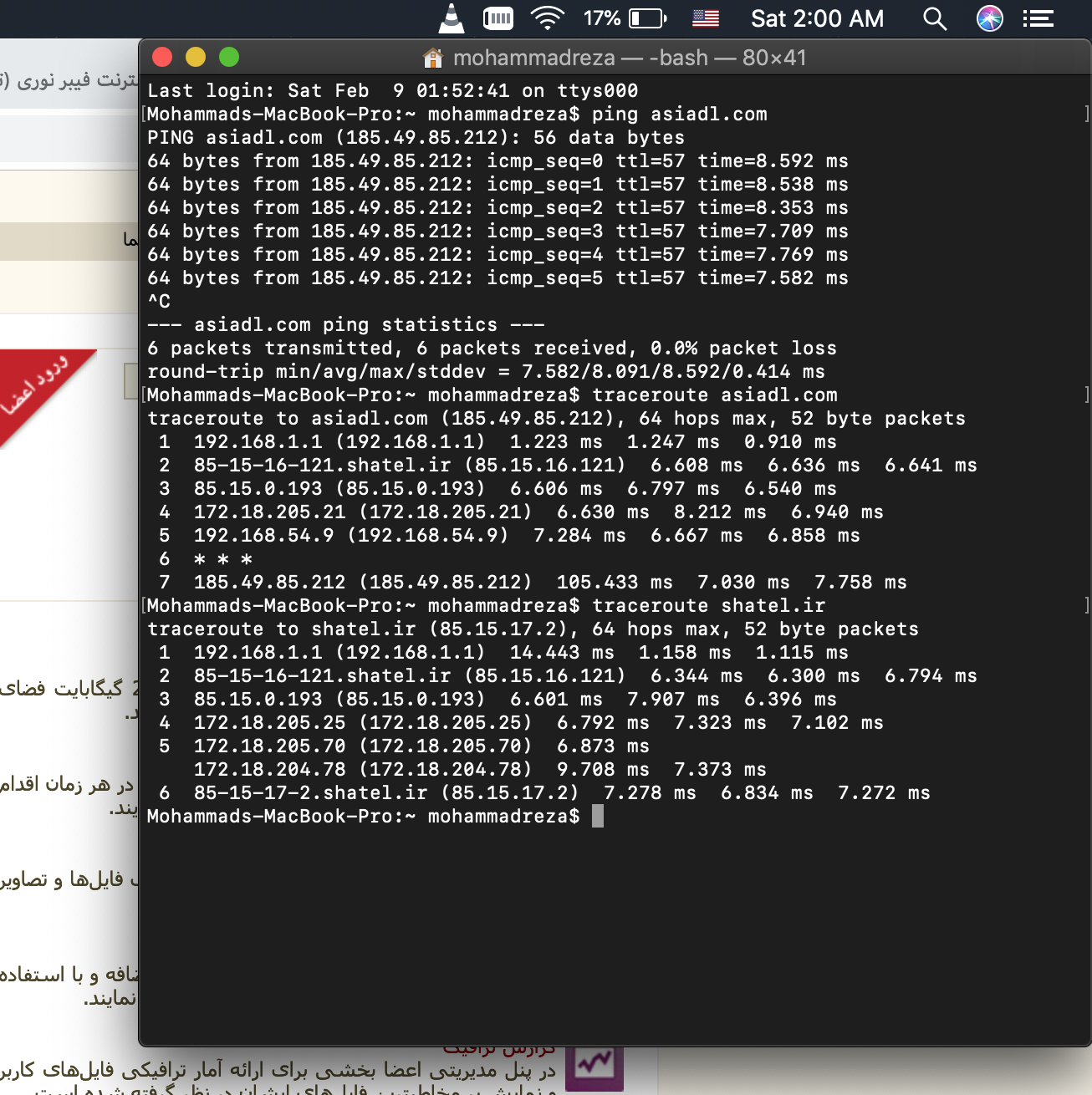Screen dimensions: 1092x1095
Task: Launch Siri from the menu bar
Action: coord(990,18)
